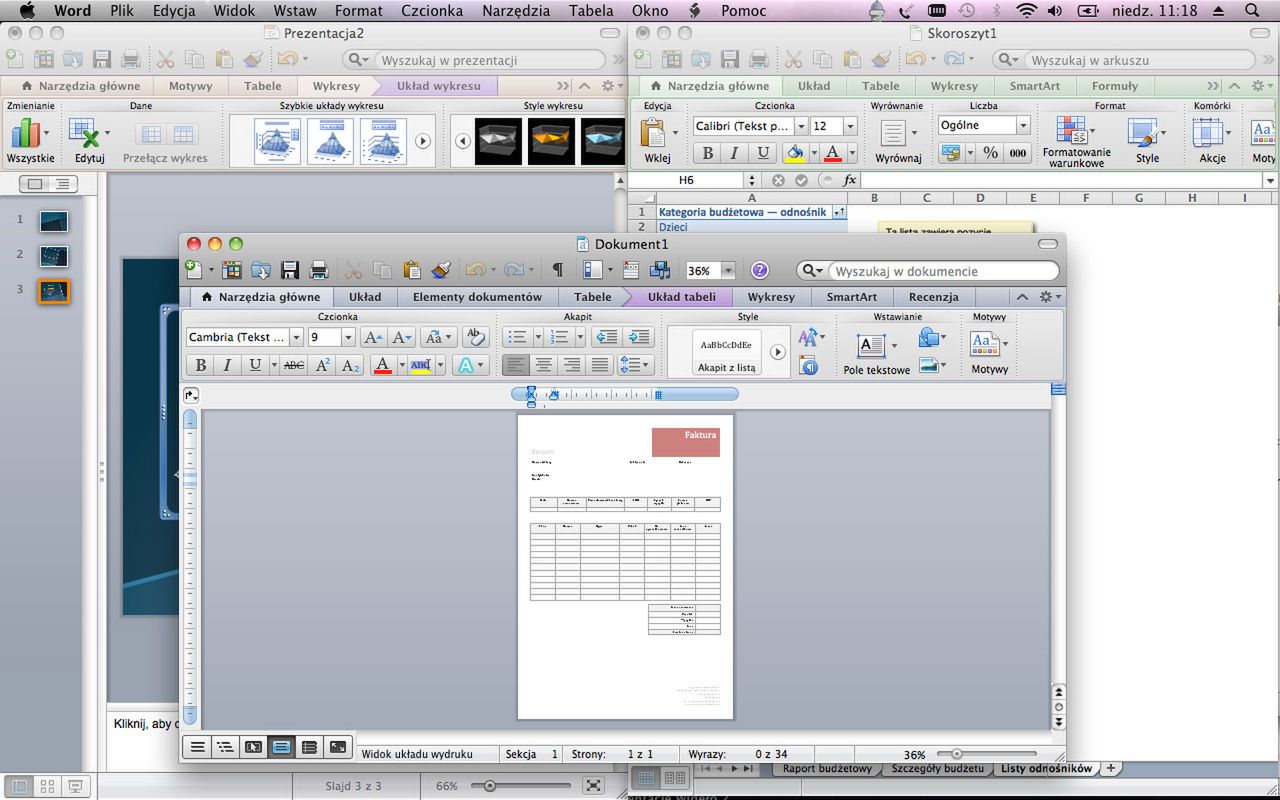This screenshot has width=1280, height=800.
Task: Toggle Underline in the Word ribbon
Action: [255, 366]
